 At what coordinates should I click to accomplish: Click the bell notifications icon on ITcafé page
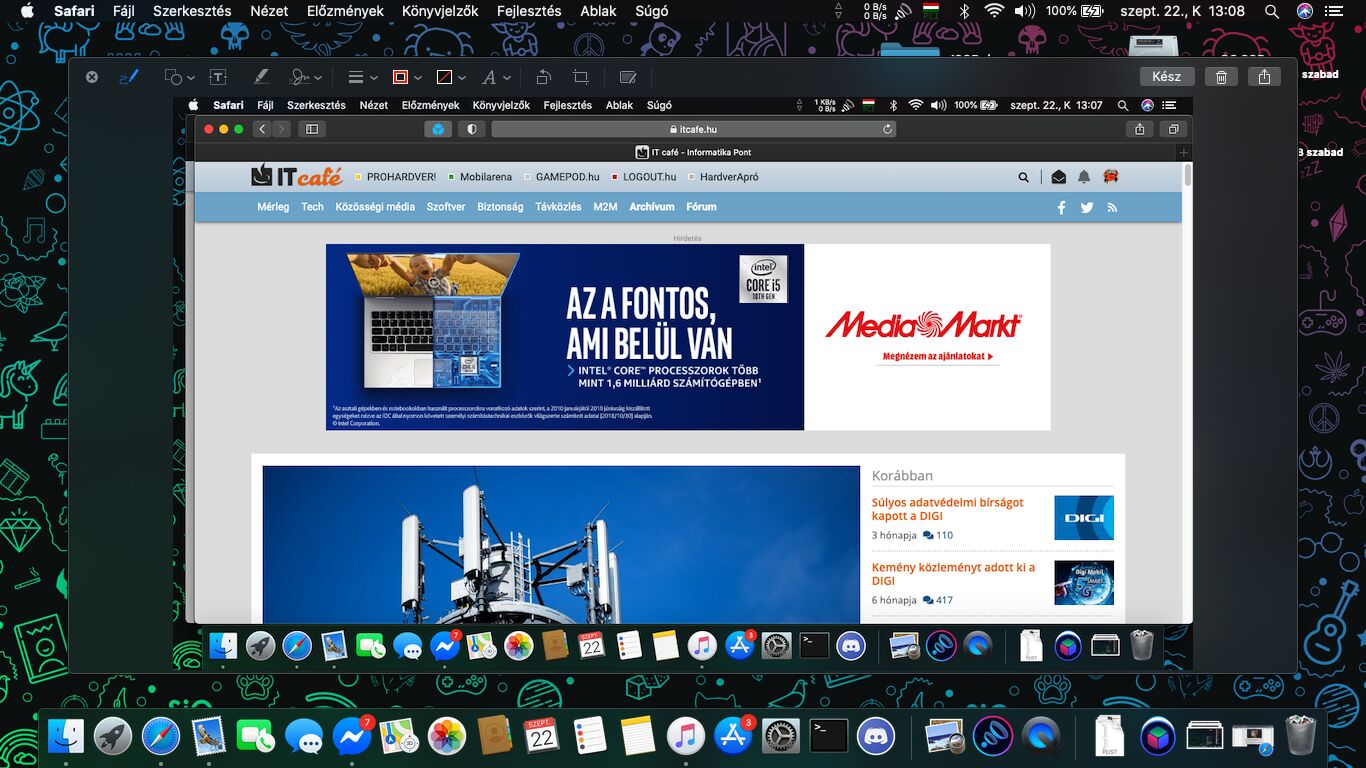click(1084, 177)
